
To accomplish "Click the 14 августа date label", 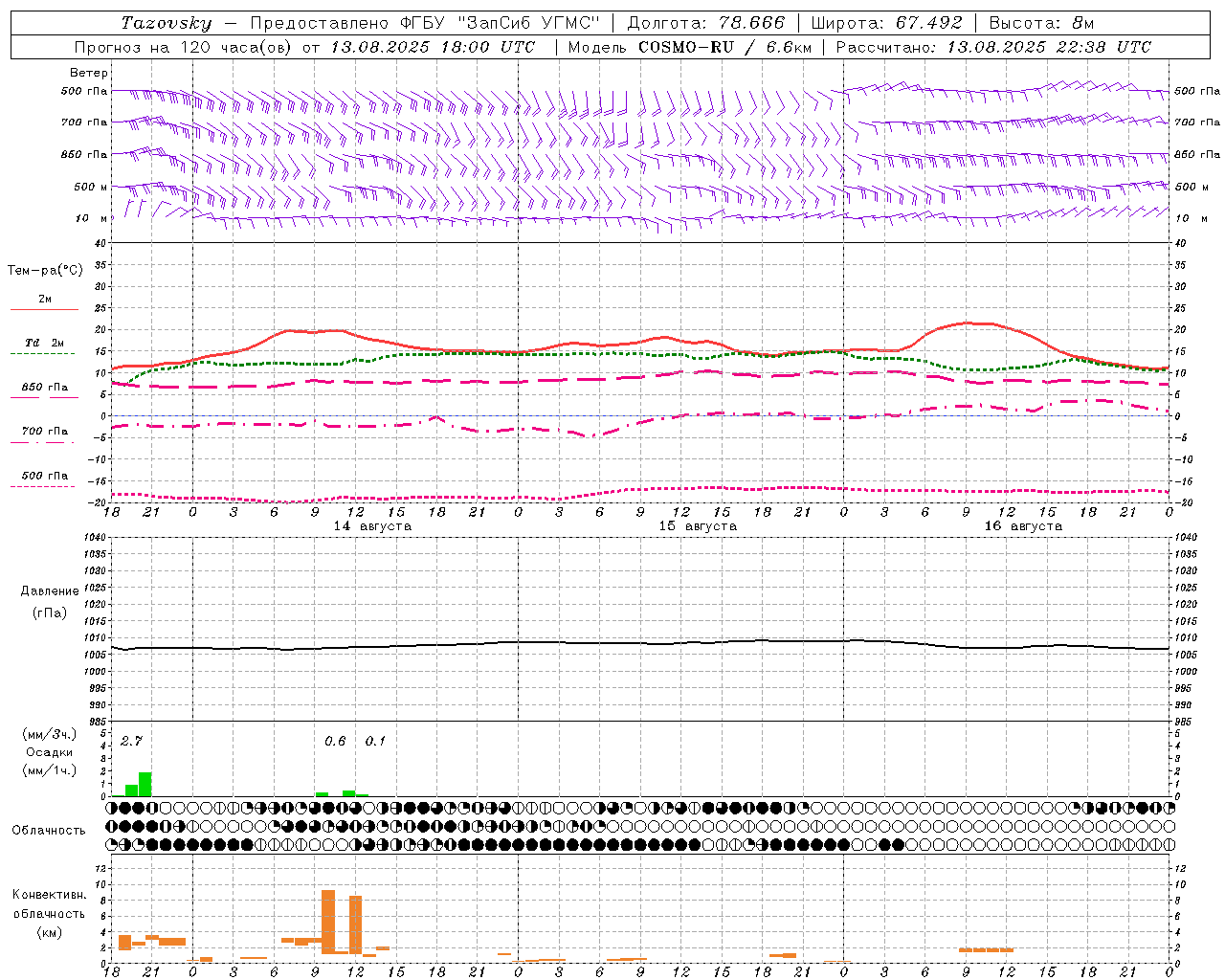I will (x=372, y=526).
